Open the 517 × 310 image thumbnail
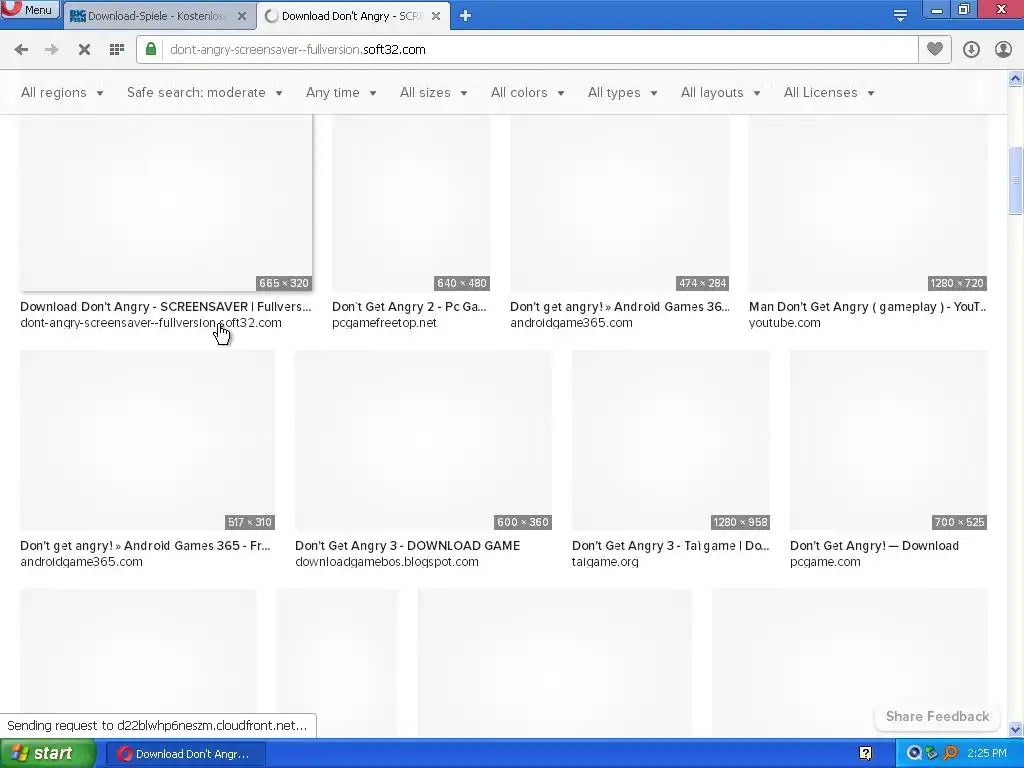This screenshot has width=1024, height=768. (x=148, y=440)
